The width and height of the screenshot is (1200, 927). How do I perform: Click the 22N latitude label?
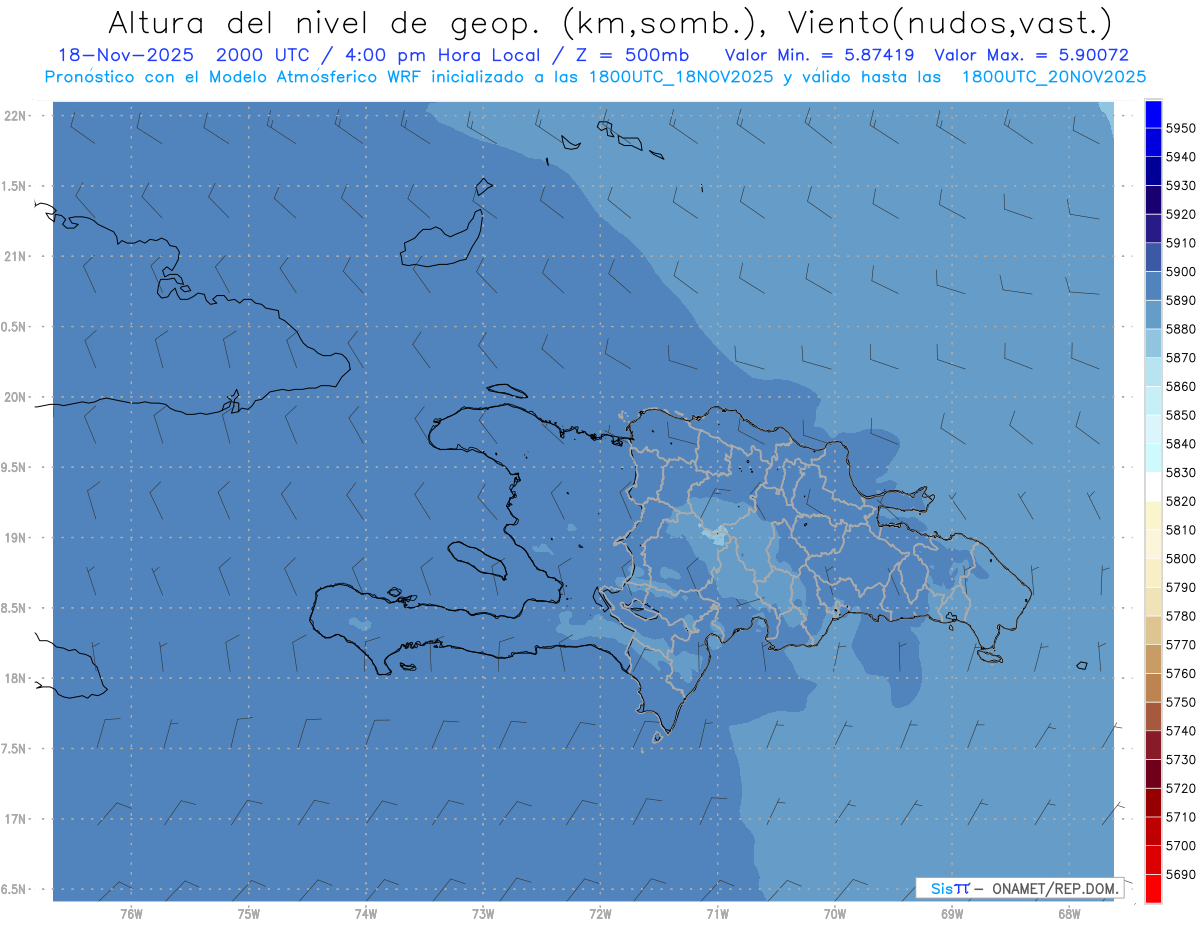pyautogui.click(x=16, y=116)
